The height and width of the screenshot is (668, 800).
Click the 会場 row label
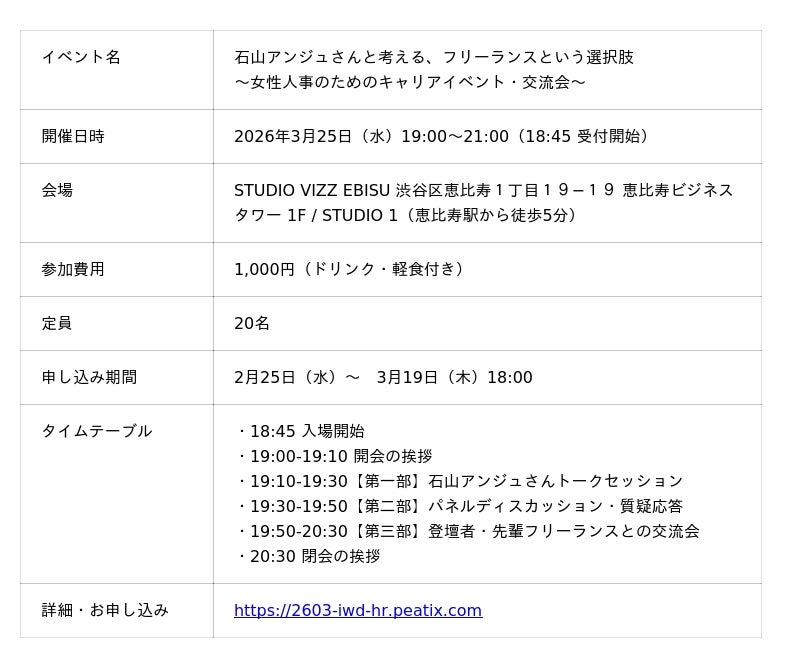point(57,190)
